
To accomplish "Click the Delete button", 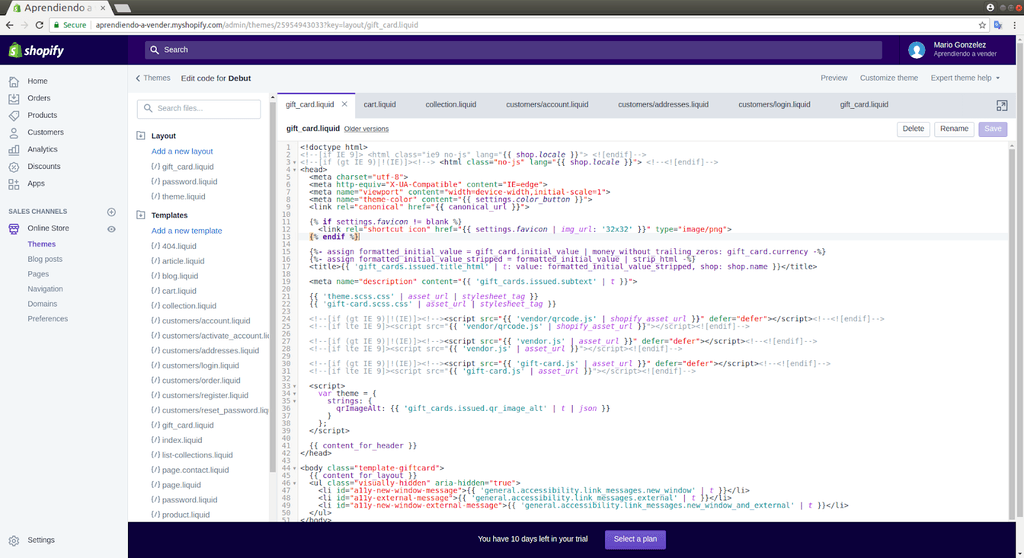I will [x=913, y=129].
